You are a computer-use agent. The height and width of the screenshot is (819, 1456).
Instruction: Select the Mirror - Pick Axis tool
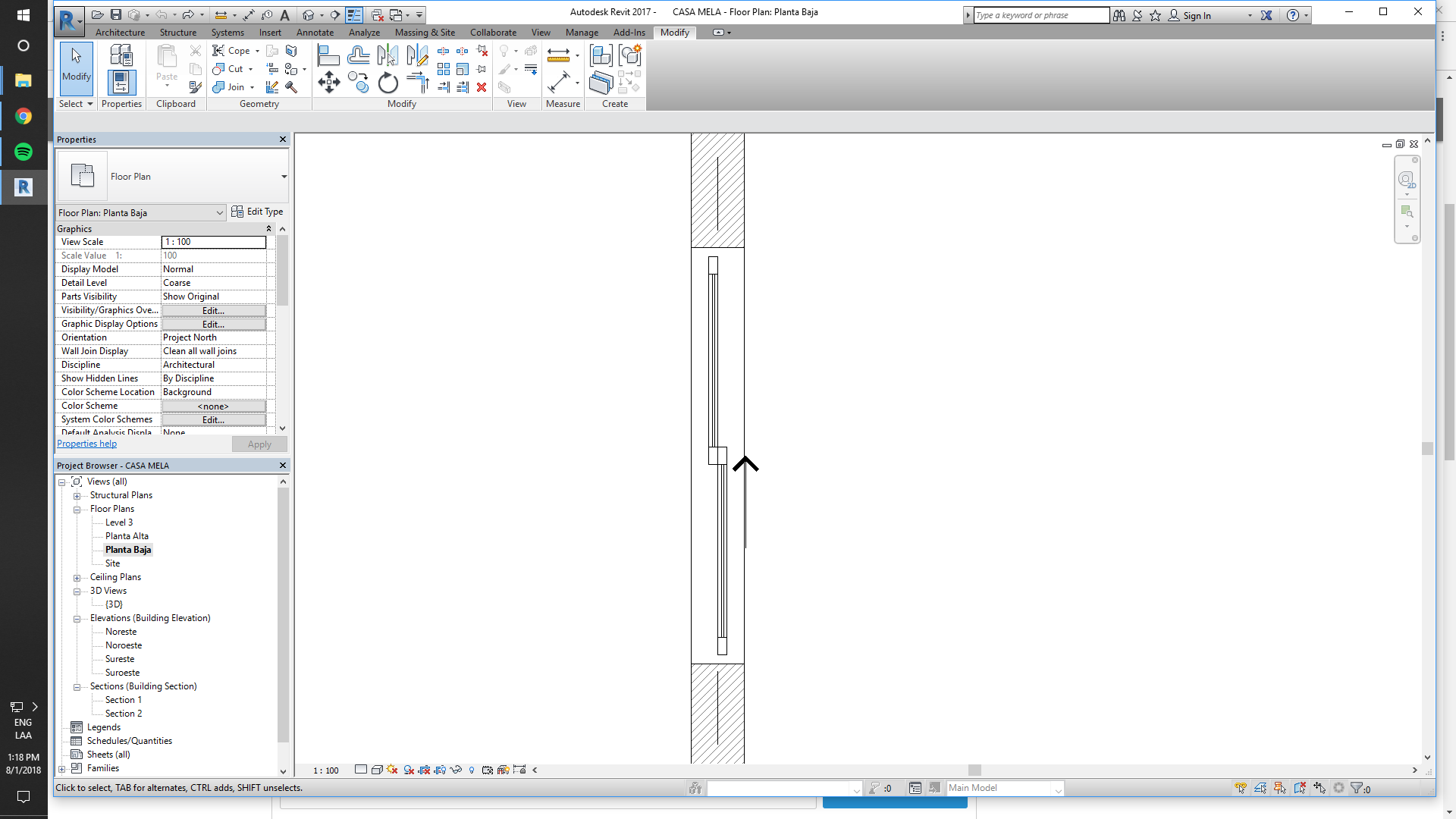point(388,55)
